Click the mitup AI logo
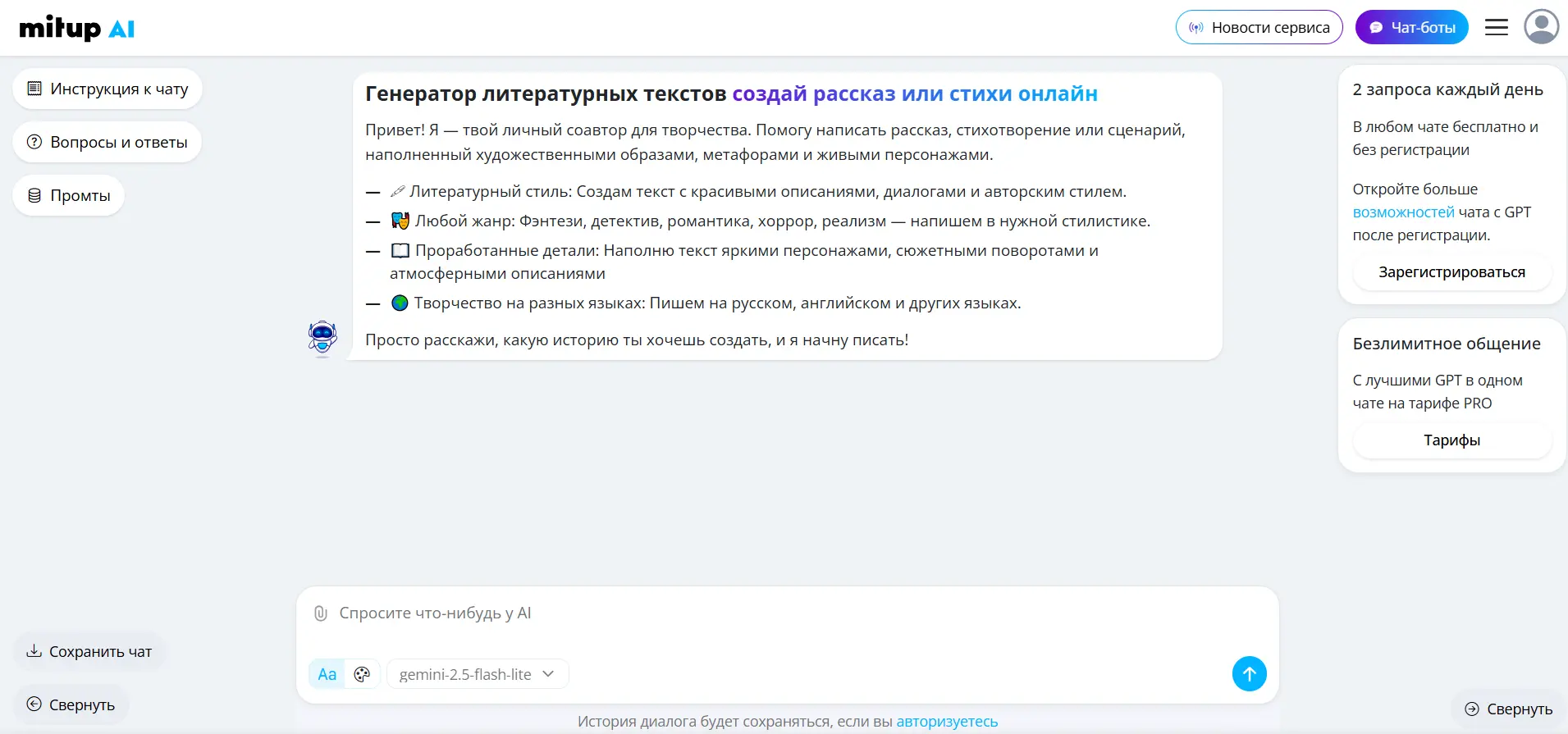The width and height of the screenshot is (1568, 734). (76, 29)
